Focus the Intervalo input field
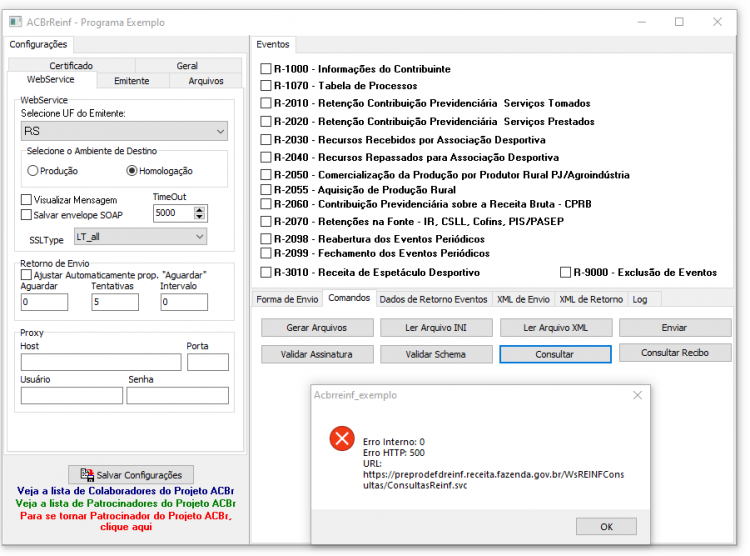 point(184,302)
